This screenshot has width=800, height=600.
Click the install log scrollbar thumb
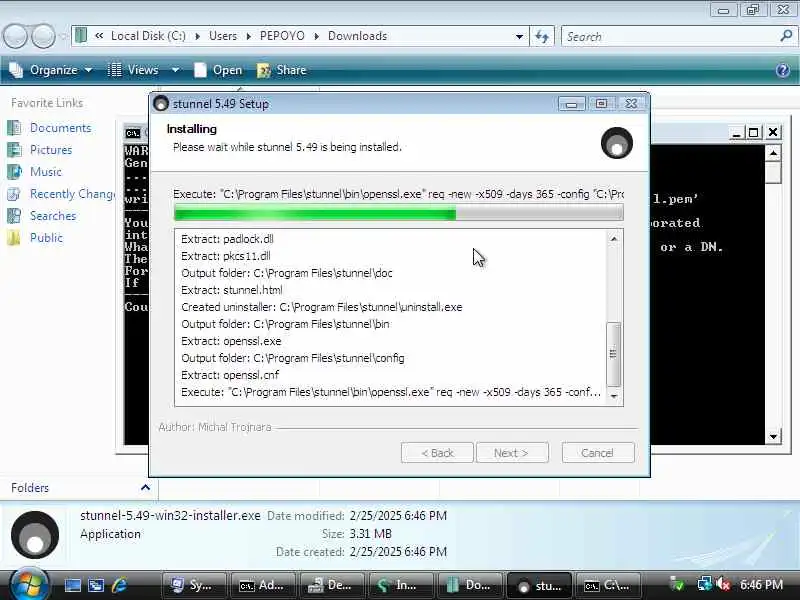pyautogui.click(x=613, y=354)
